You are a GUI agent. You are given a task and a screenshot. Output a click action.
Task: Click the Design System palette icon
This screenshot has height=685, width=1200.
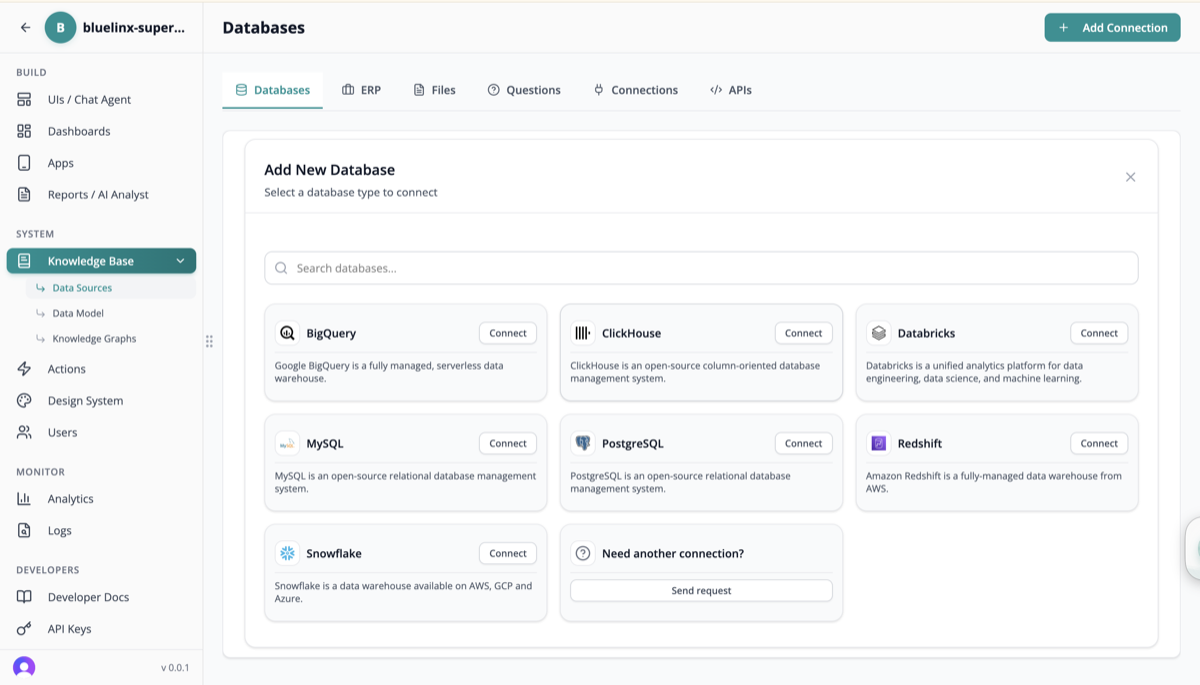point(24,401)
